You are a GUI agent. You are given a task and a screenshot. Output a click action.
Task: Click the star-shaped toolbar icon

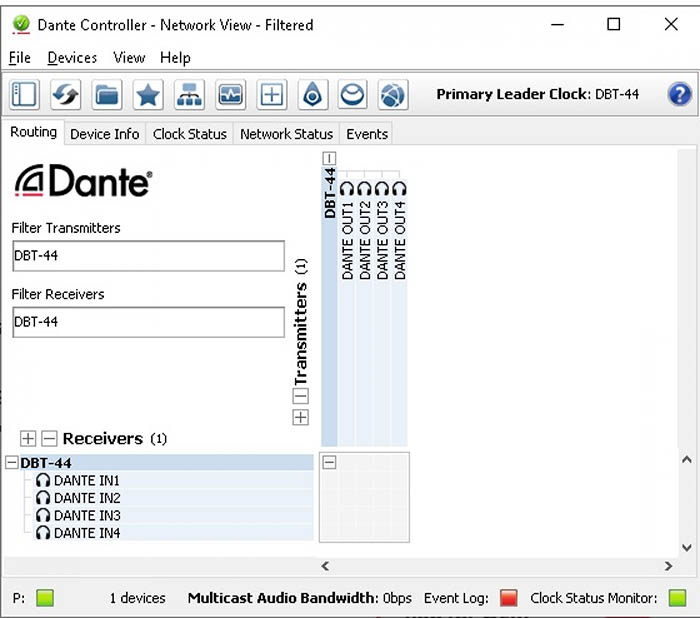pyautogui.click(x=148, y=95)
